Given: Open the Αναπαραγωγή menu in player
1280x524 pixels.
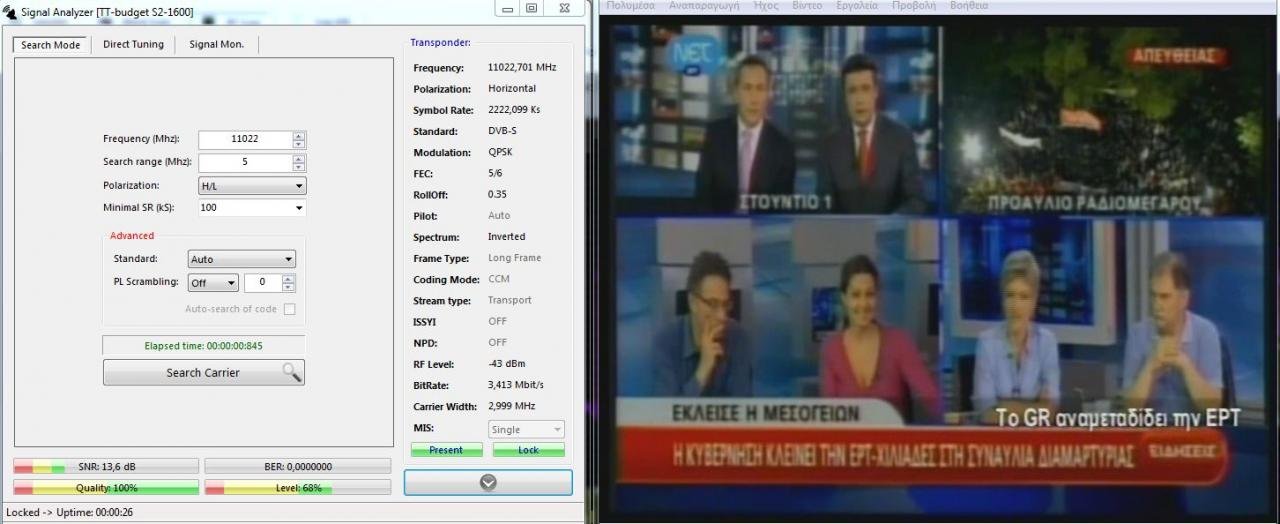Looking at the screenshot, I should (703, 6).
